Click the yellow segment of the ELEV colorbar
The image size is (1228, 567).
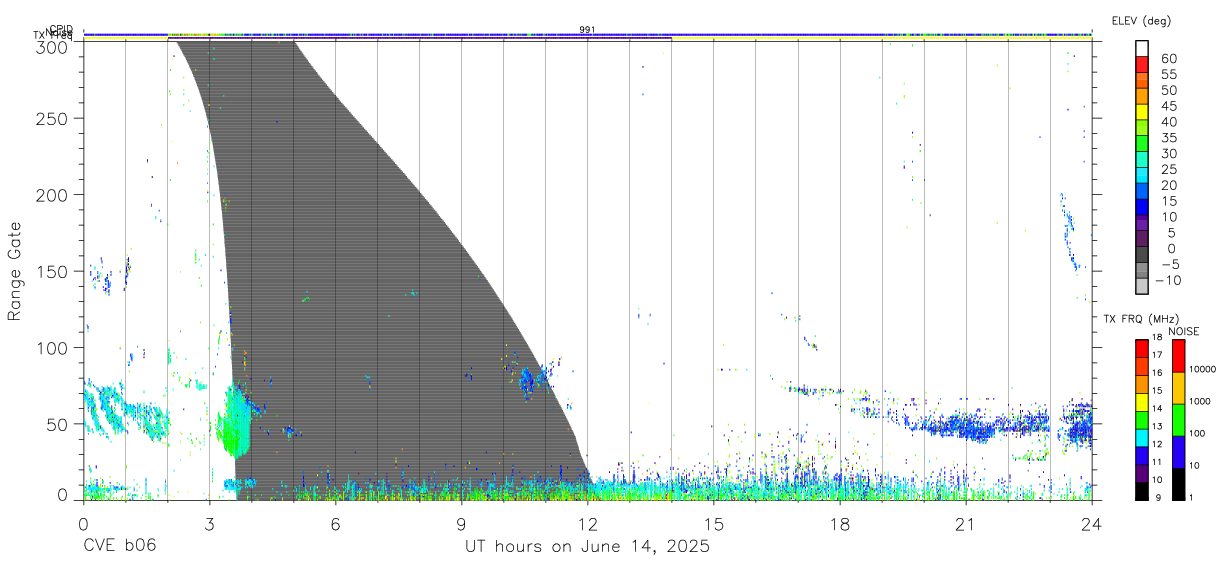click(x=1142, y=114)
